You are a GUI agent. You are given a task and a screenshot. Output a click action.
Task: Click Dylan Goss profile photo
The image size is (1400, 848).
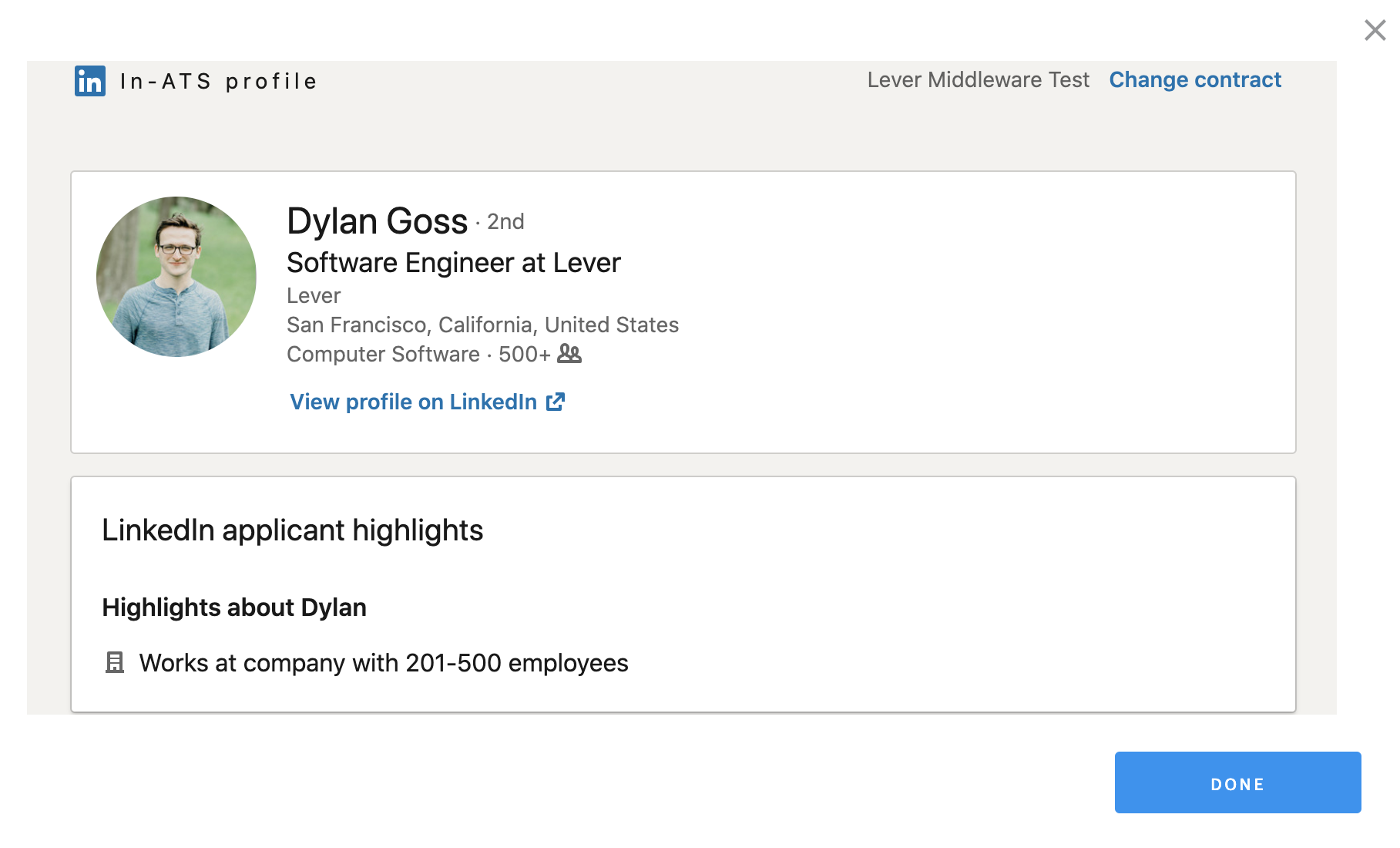[x=176, y=277]
